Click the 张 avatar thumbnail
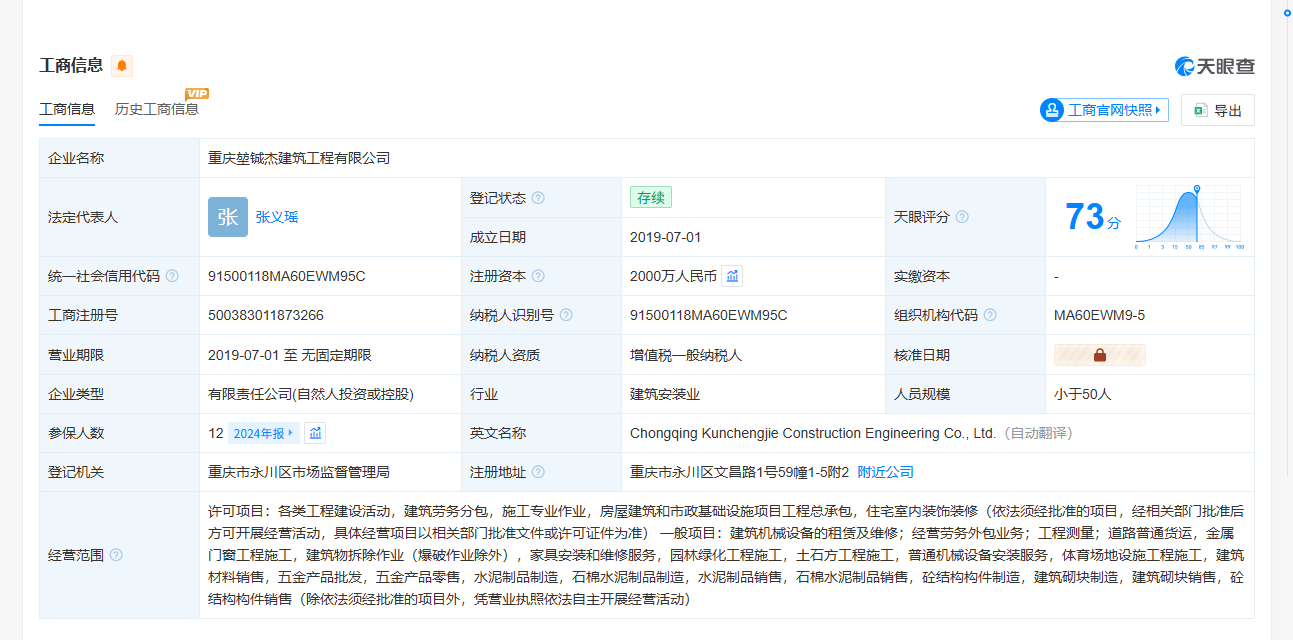The image size is (1293, 640). (x=227, y=217)
